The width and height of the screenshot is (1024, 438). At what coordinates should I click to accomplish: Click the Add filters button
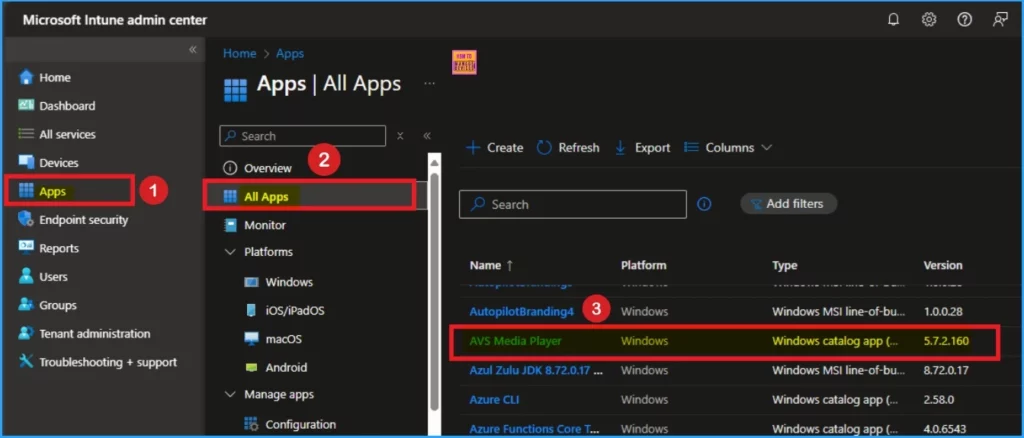coord(788,204)
